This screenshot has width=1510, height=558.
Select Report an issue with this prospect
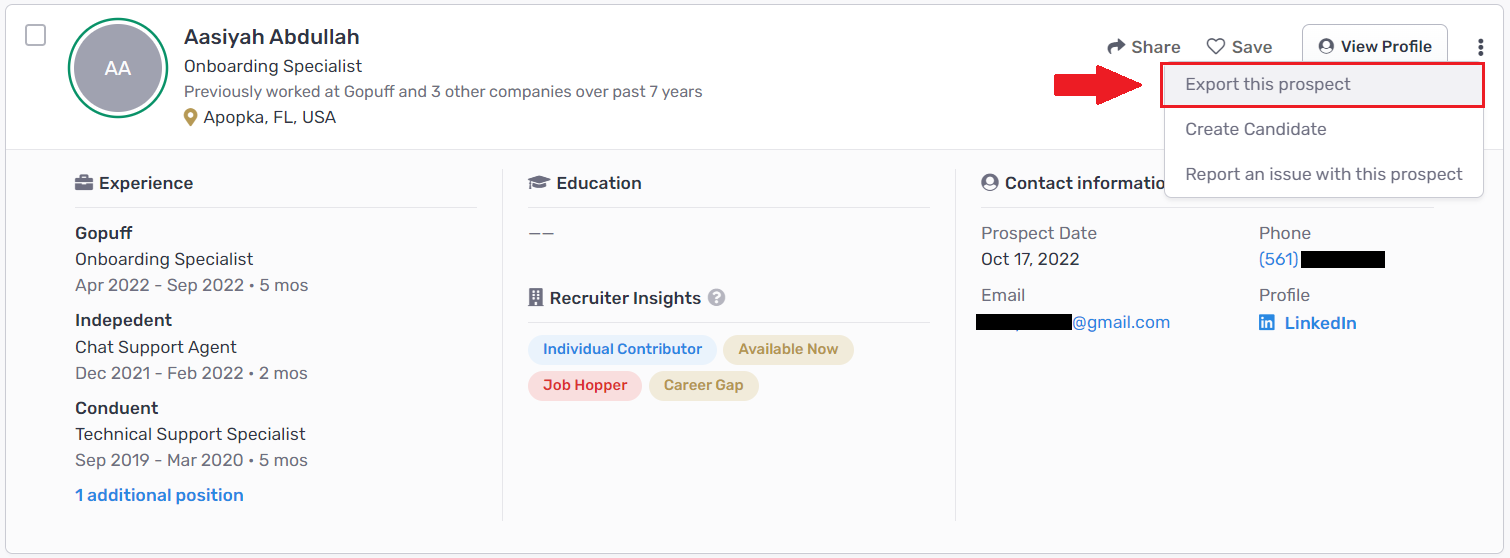(x=1324, y=174)
